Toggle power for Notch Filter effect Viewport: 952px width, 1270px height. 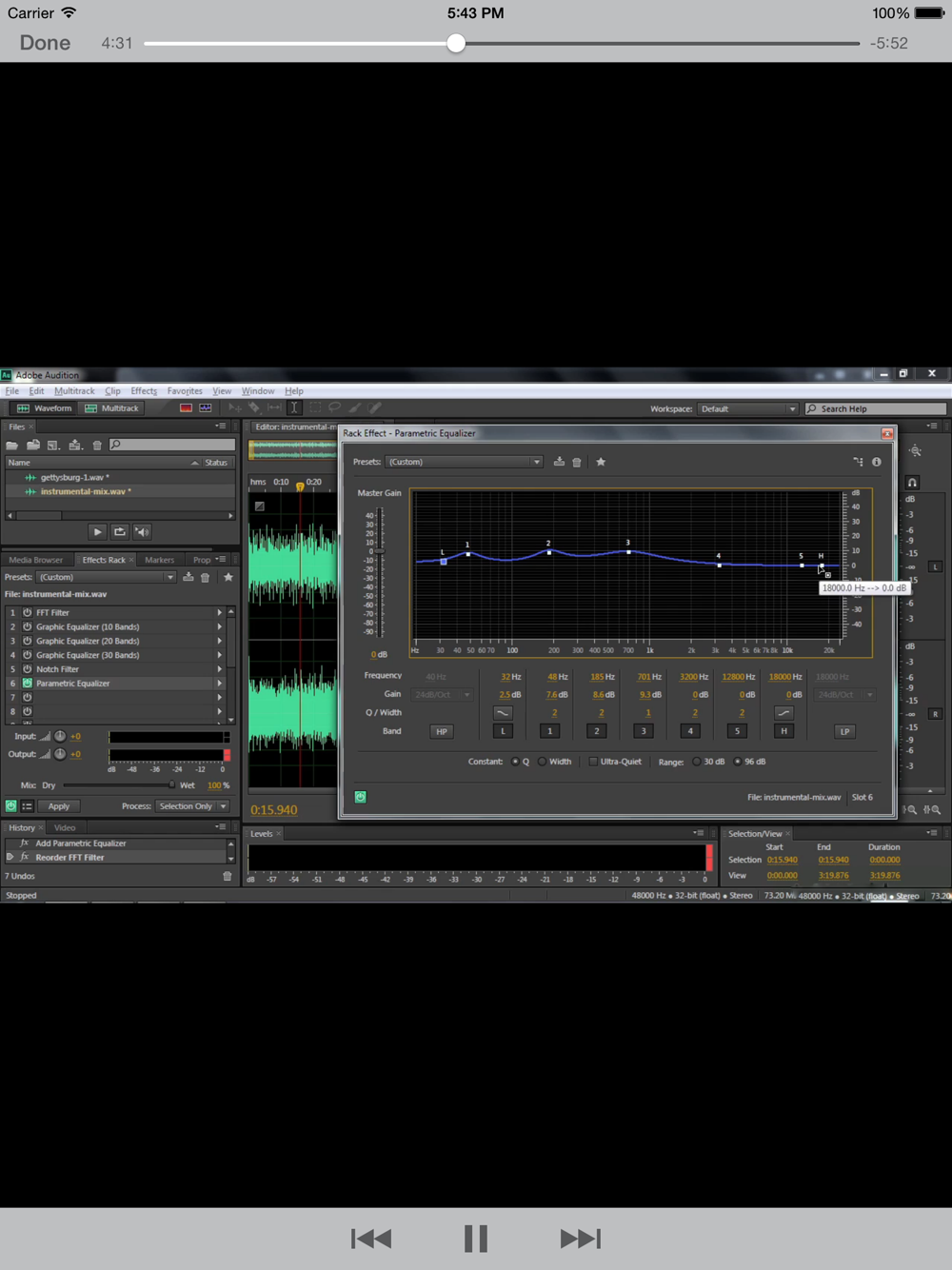pyautogui.click(x=28, y=669)
